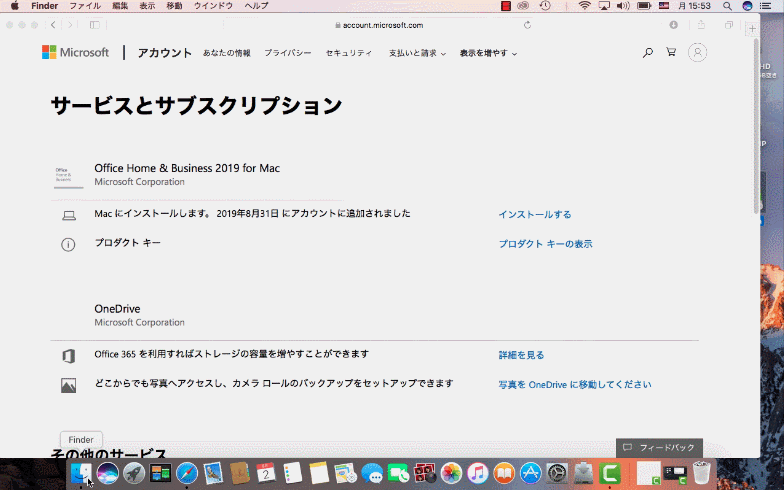Expand the 表示を増やす dropdown

[488, 53]
